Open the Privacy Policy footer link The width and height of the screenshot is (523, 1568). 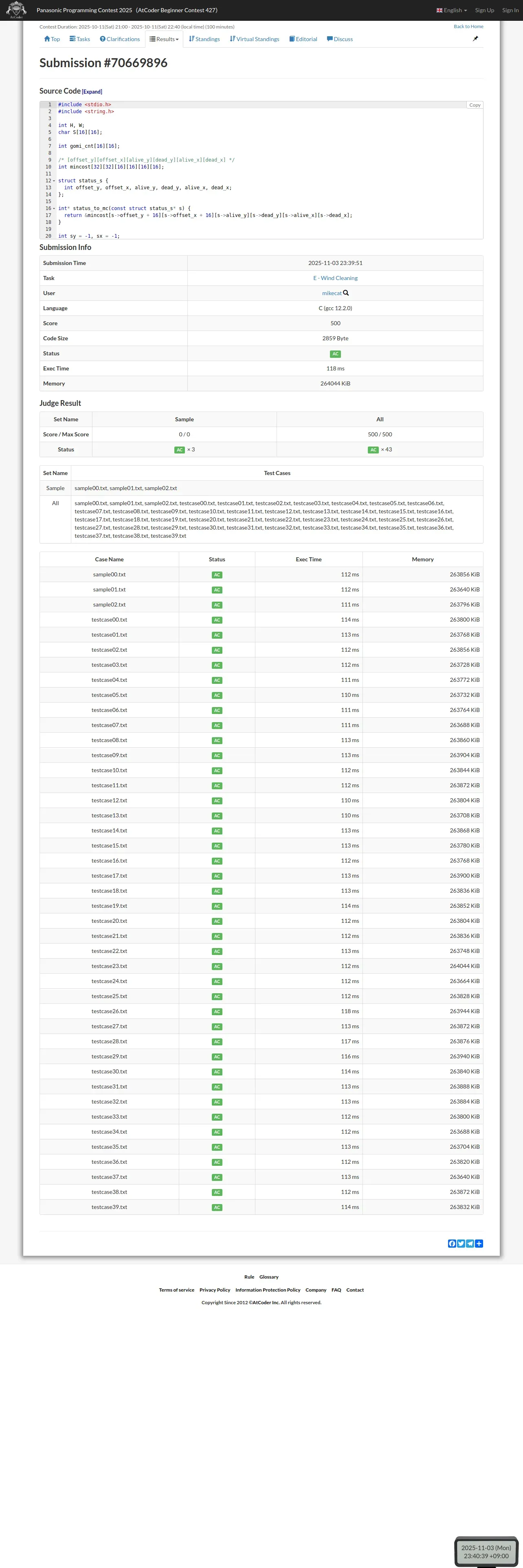coord(215,1290)
